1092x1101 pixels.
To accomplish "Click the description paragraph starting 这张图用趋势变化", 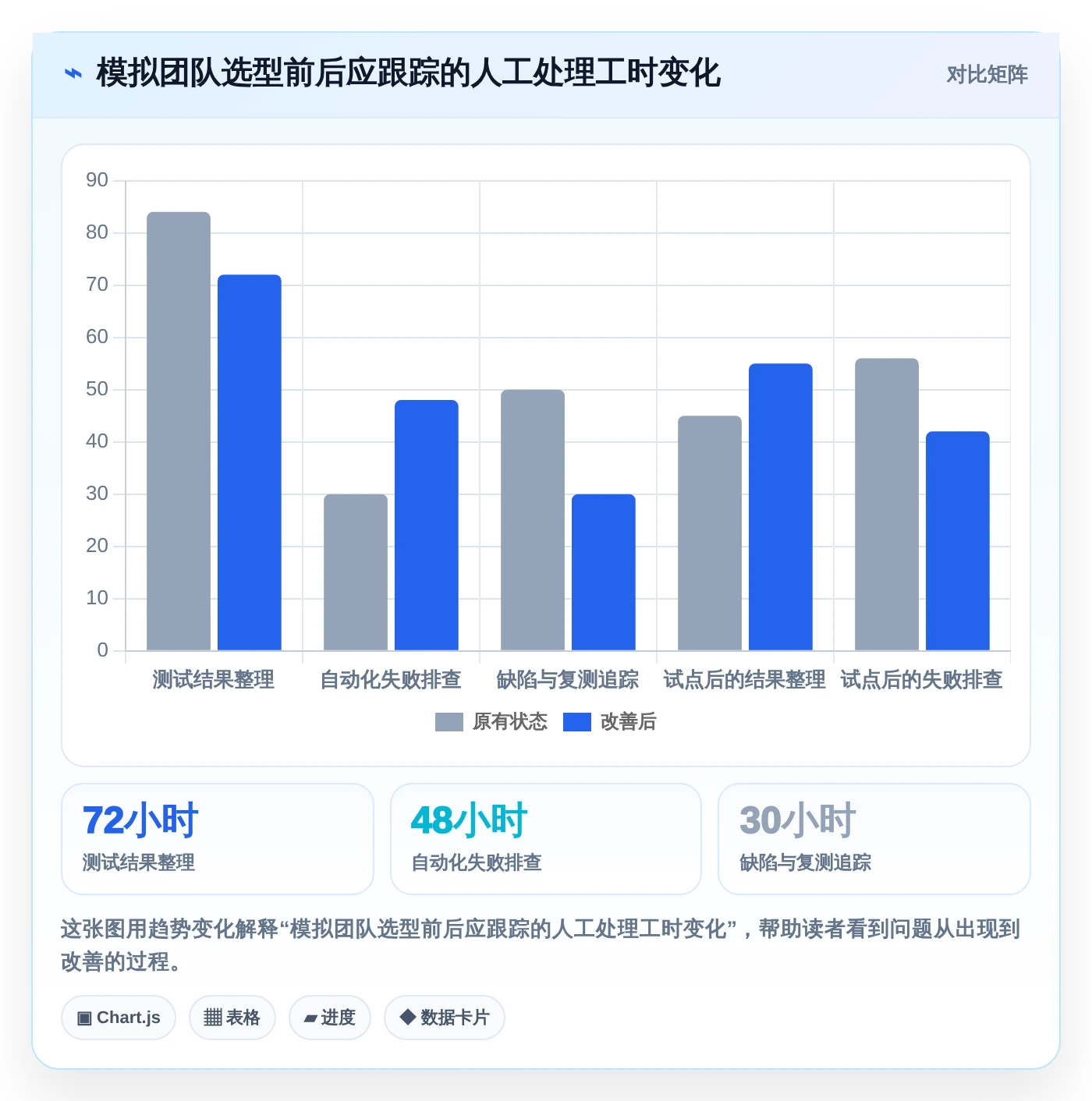I will [x=541, y=945].
